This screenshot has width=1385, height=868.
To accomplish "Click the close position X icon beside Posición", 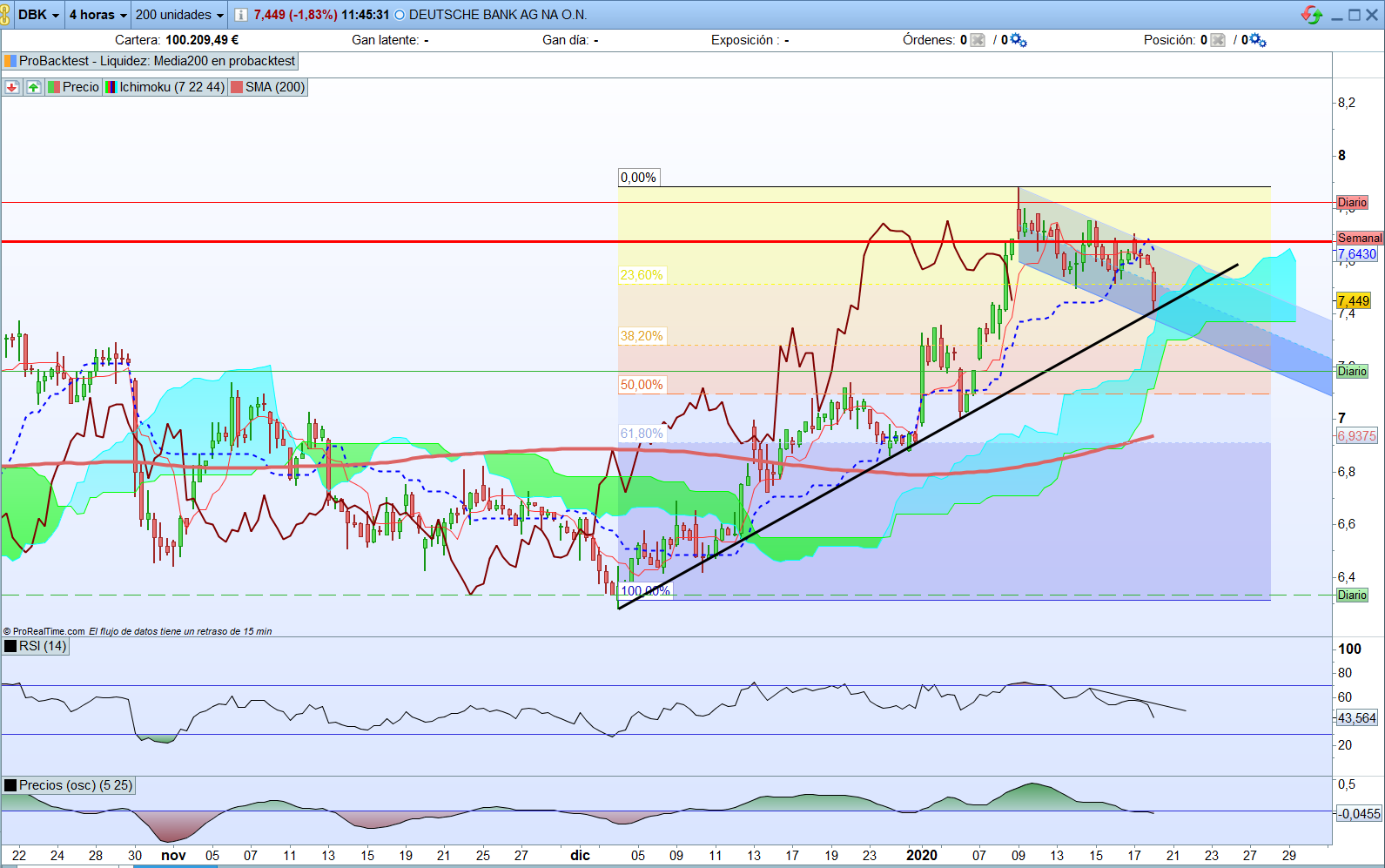I will click(1218, 40).
